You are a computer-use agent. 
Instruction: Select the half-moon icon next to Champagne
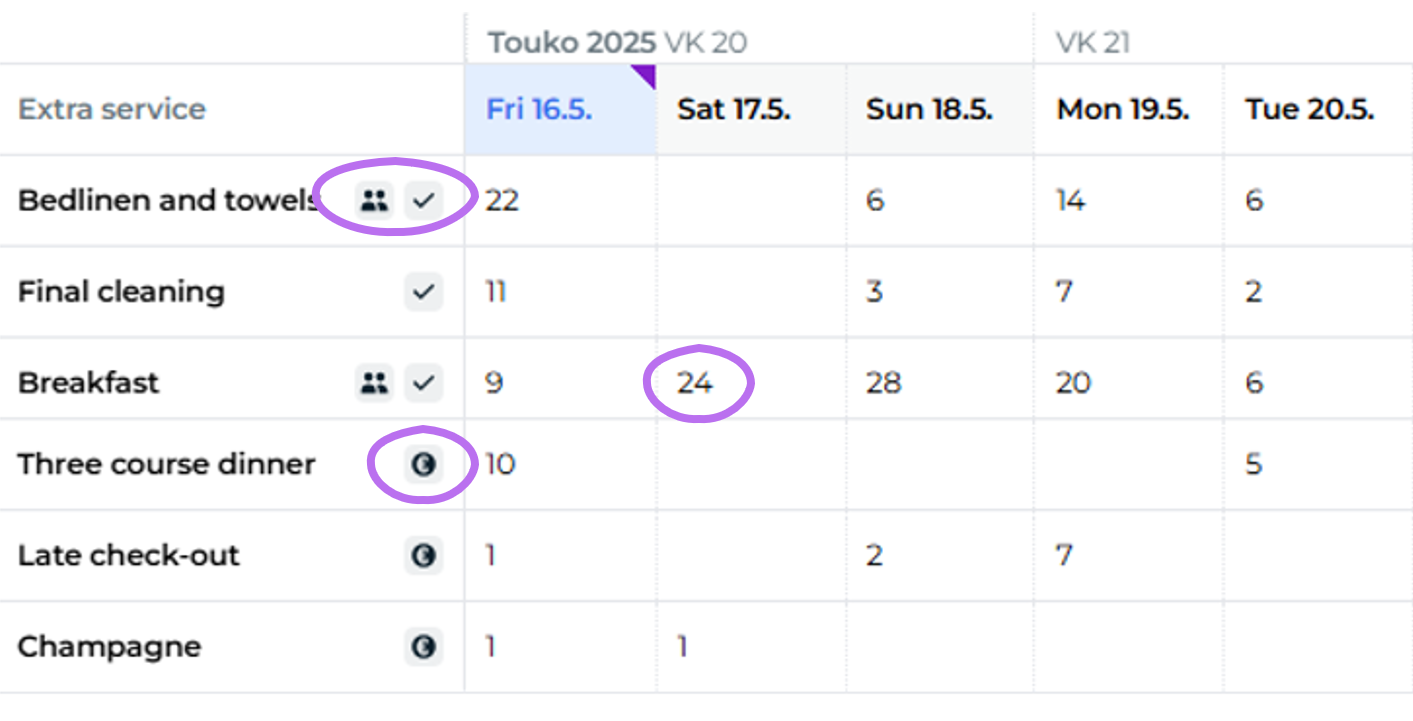coord(424,647)
